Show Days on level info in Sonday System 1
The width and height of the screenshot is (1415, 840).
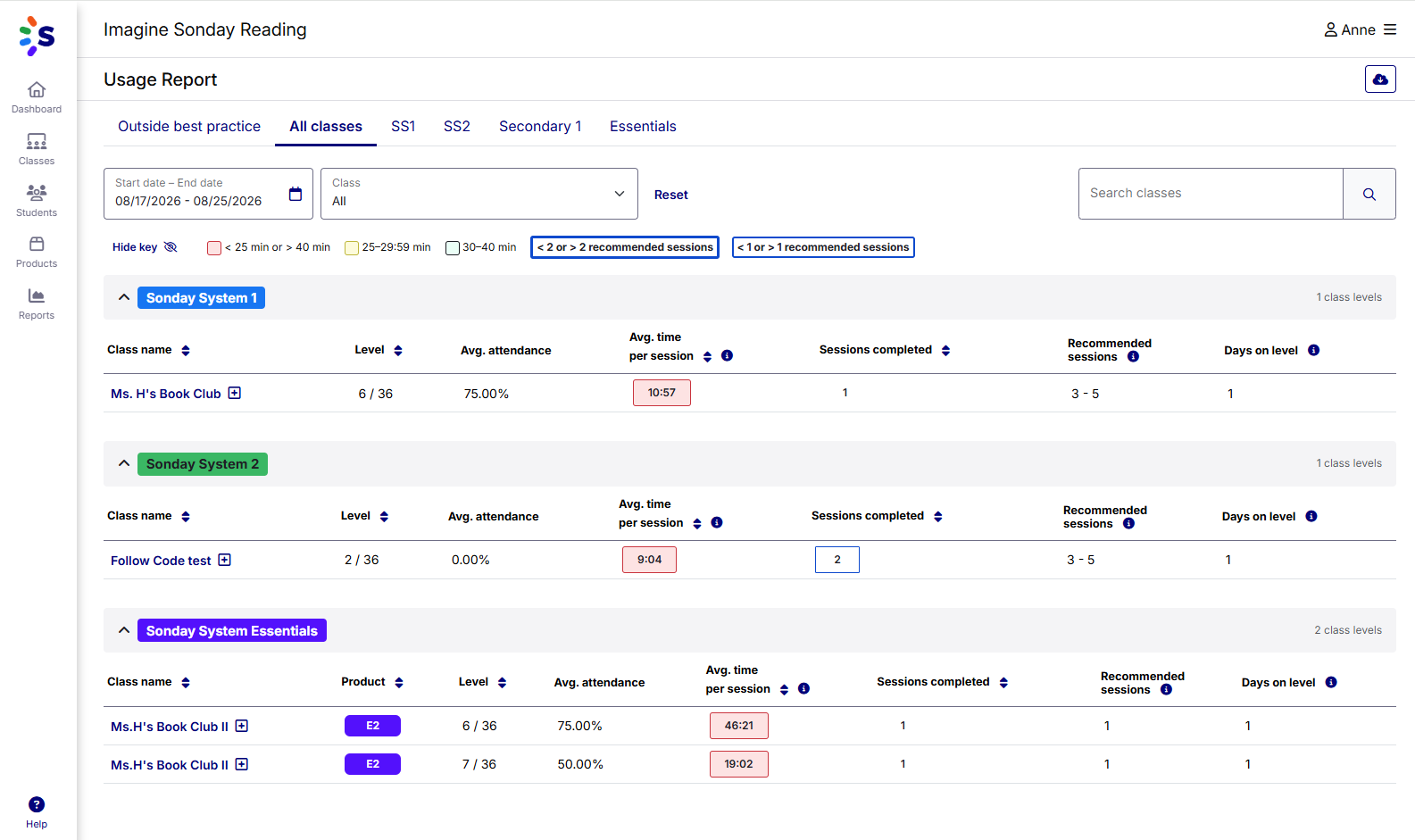coord(1313,350)
